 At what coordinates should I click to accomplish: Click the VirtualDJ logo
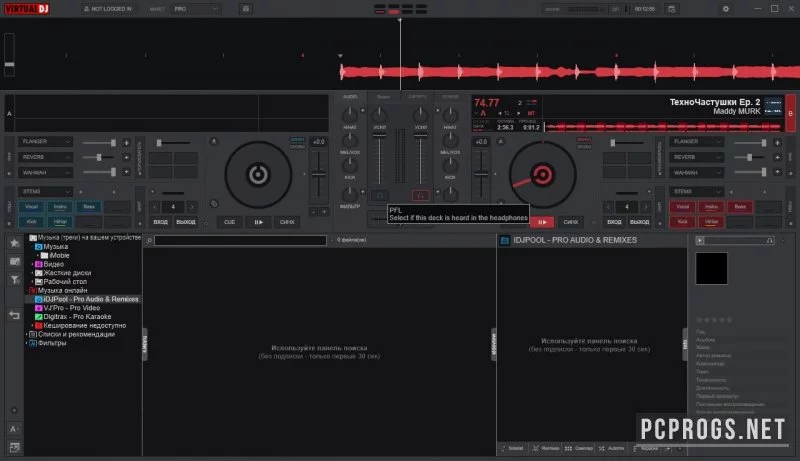click(27, 9)
